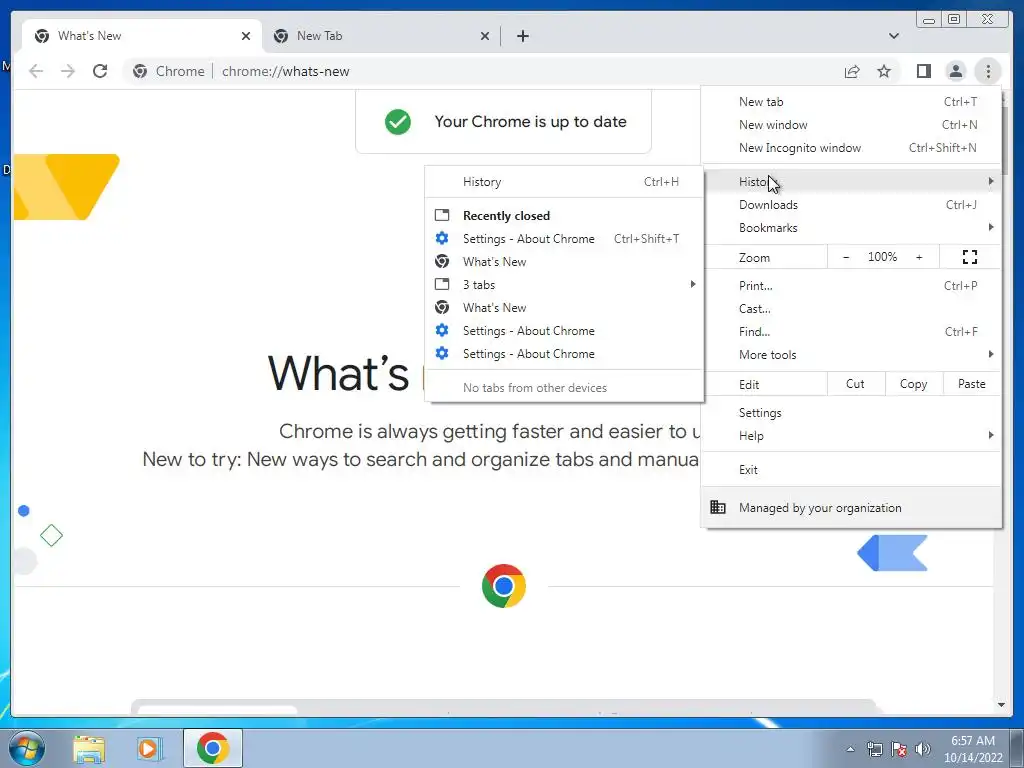Click the fullscreen icon in Zoom row
Viewport: 1024px width, 768px height.
[970, 257]
